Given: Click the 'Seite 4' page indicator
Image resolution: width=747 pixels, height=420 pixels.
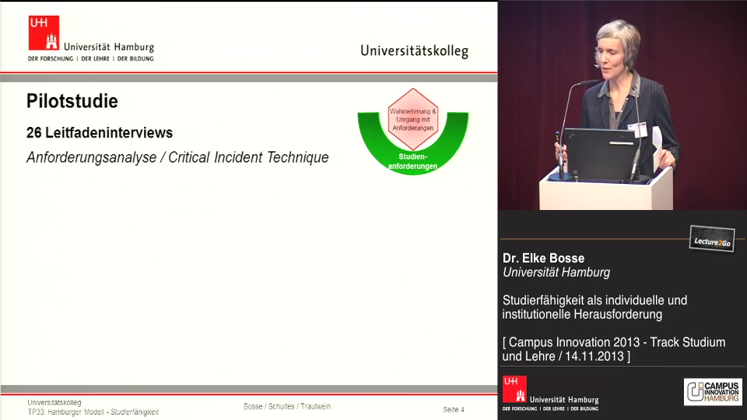Looking at the screenshot, I should click(x=454, y=410).
